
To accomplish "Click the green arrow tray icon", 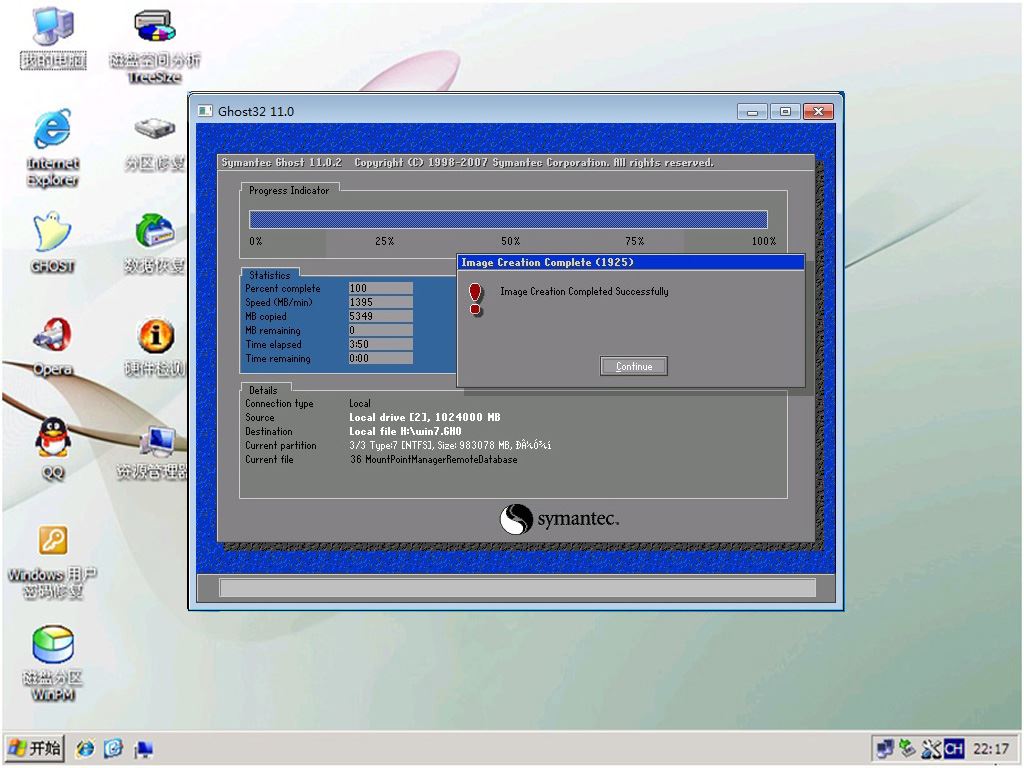I will (906, 748).
